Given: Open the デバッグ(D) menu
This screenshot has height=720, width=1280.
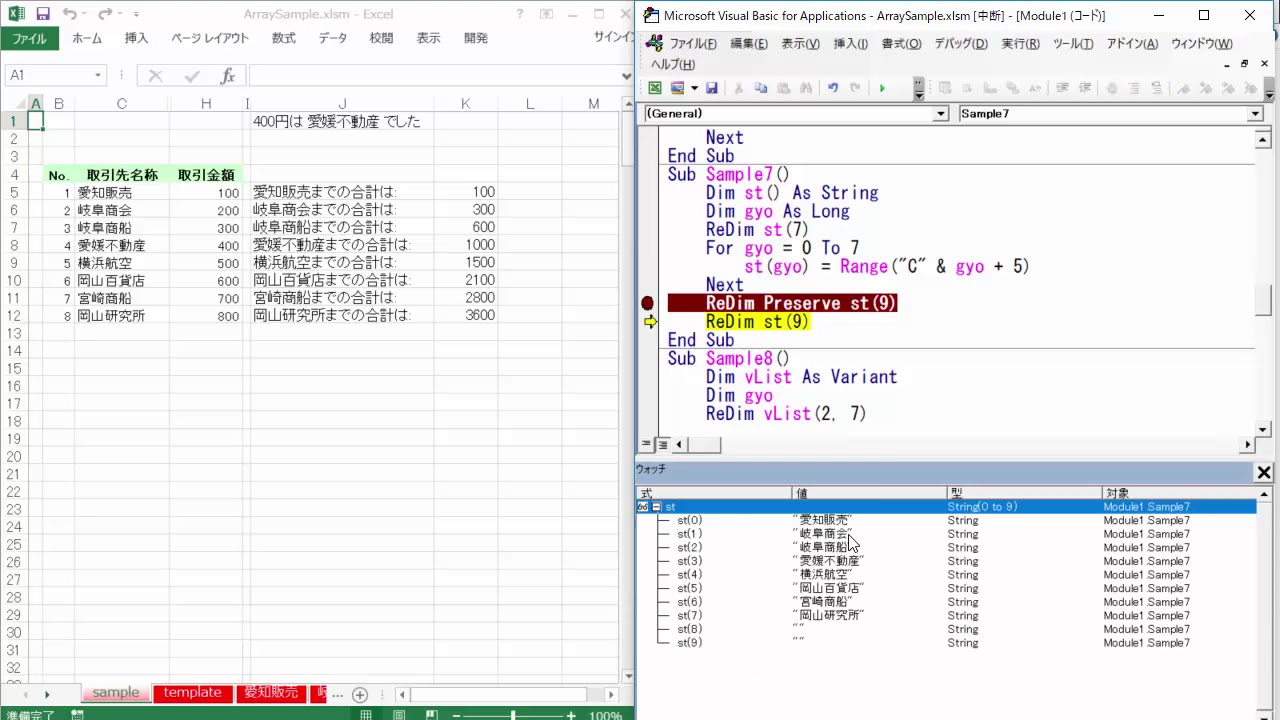Looking at the screenshot, I should 960,44.
